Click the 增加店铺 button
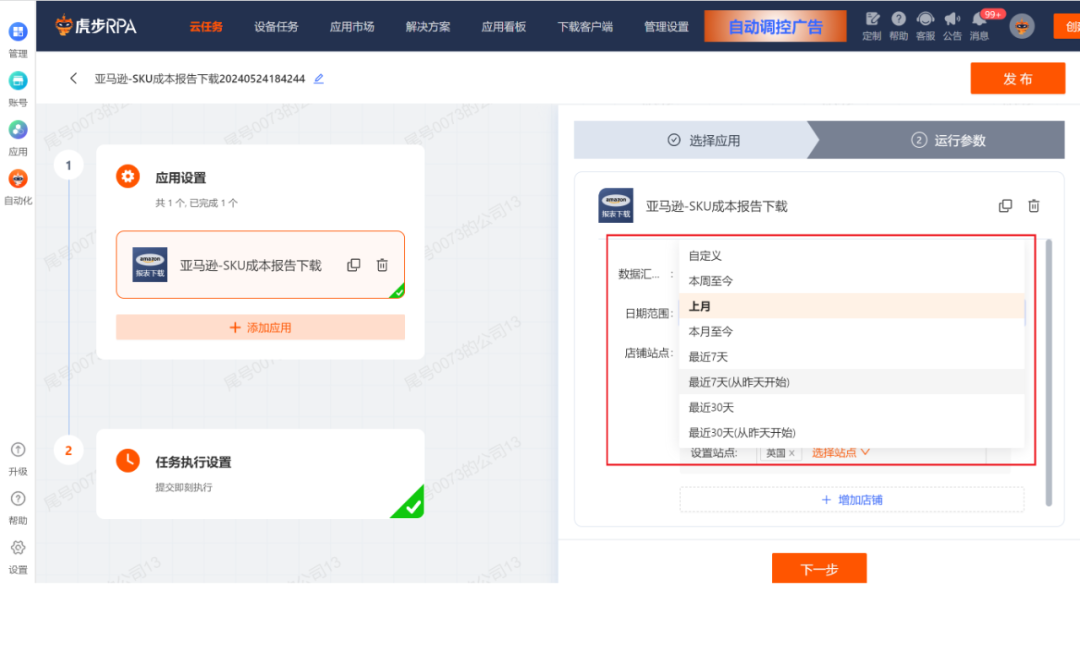Screen dimensions: 1080x671 click(852, 499)
